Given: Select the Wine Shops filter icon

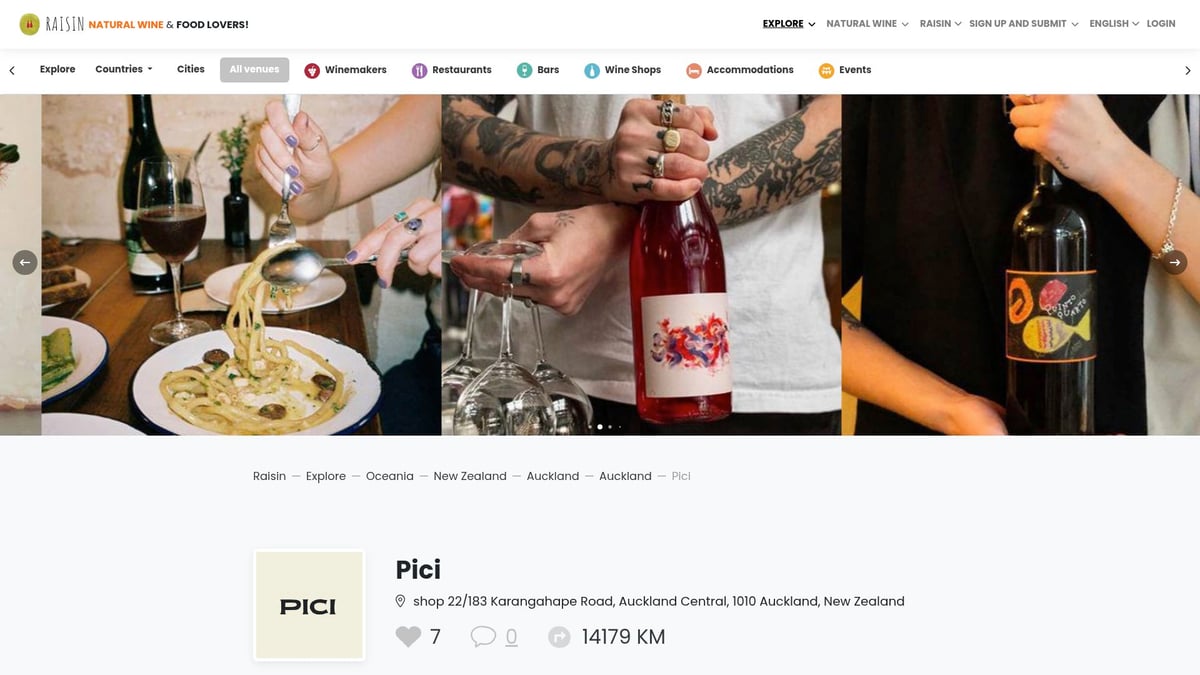Looking at the screenshot, I should [x=591, y=69].
